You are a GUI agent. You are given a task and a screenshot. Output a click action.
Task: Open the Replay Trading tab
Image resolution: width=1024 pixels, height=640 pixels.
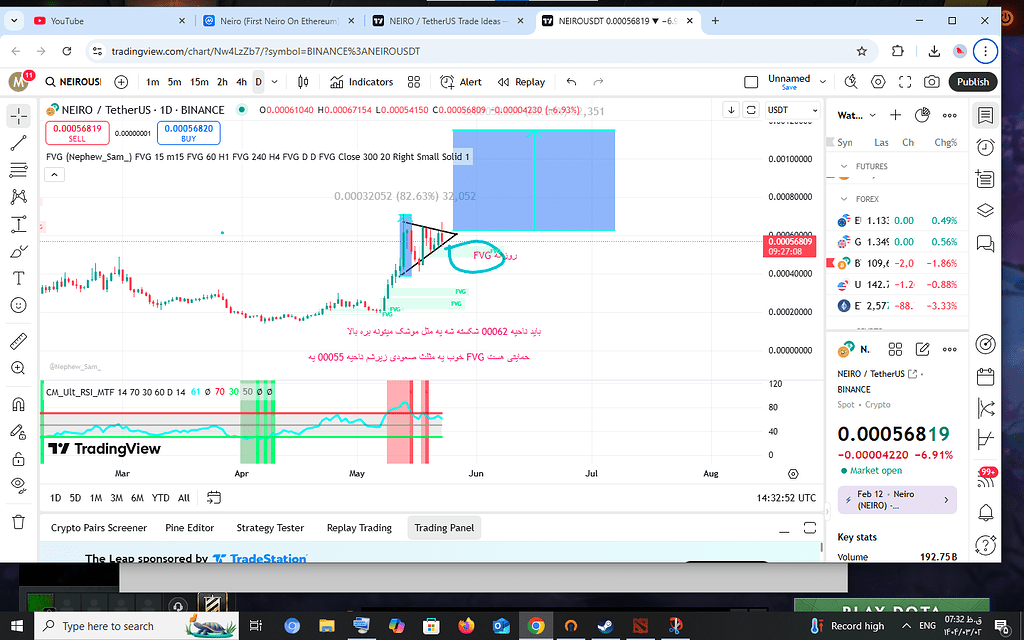[359, 528]
